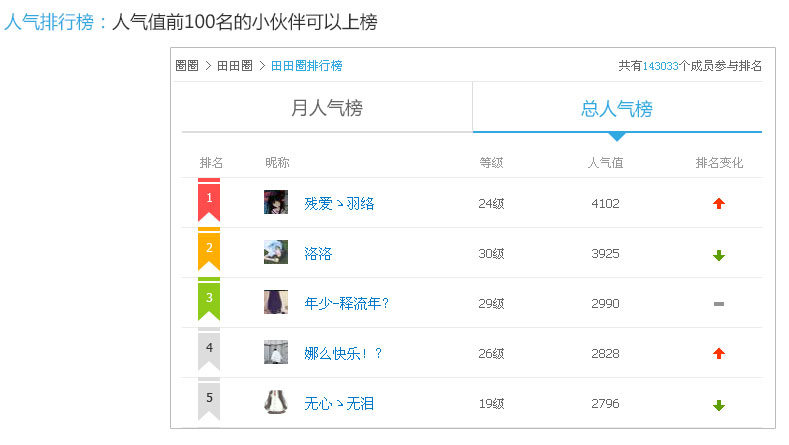This screenshot has width=789, height=445.
Task: Click the green rank 3 ribbon badge
Action: click(209, 299)
